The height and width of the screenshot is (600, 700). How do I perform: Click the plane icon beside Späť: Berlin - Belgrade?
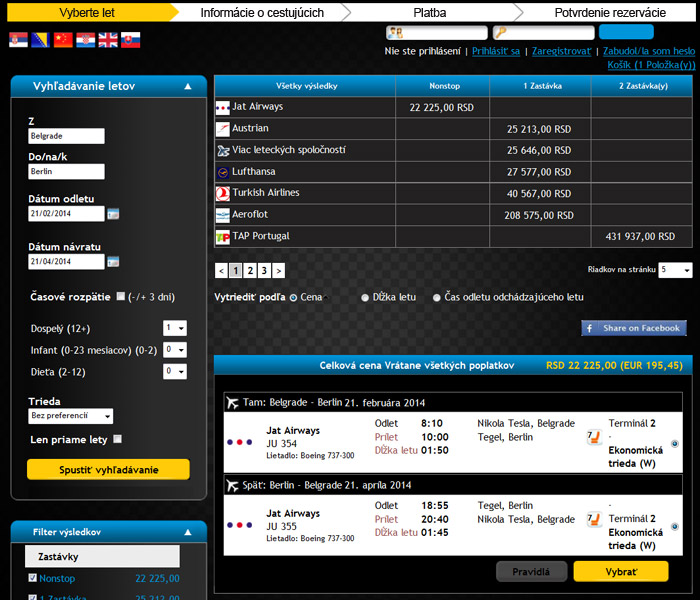click(233, 485)
